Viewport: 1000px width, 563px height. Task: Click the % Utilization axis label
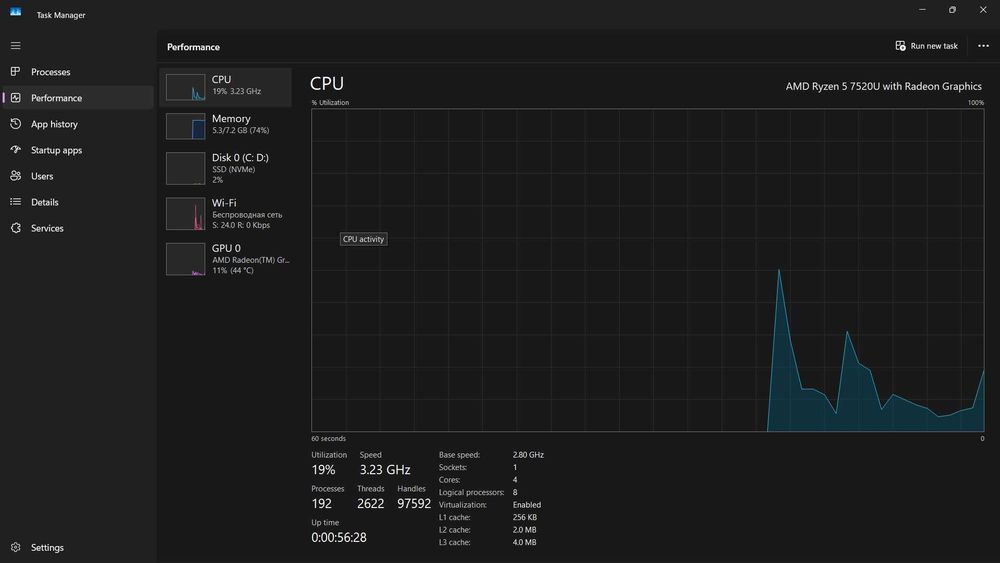(x=330, y=103)
